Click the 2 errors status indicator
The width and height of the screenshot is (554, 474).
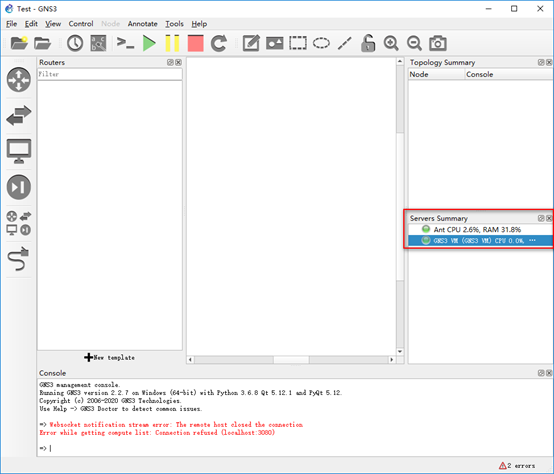[517, 466]
